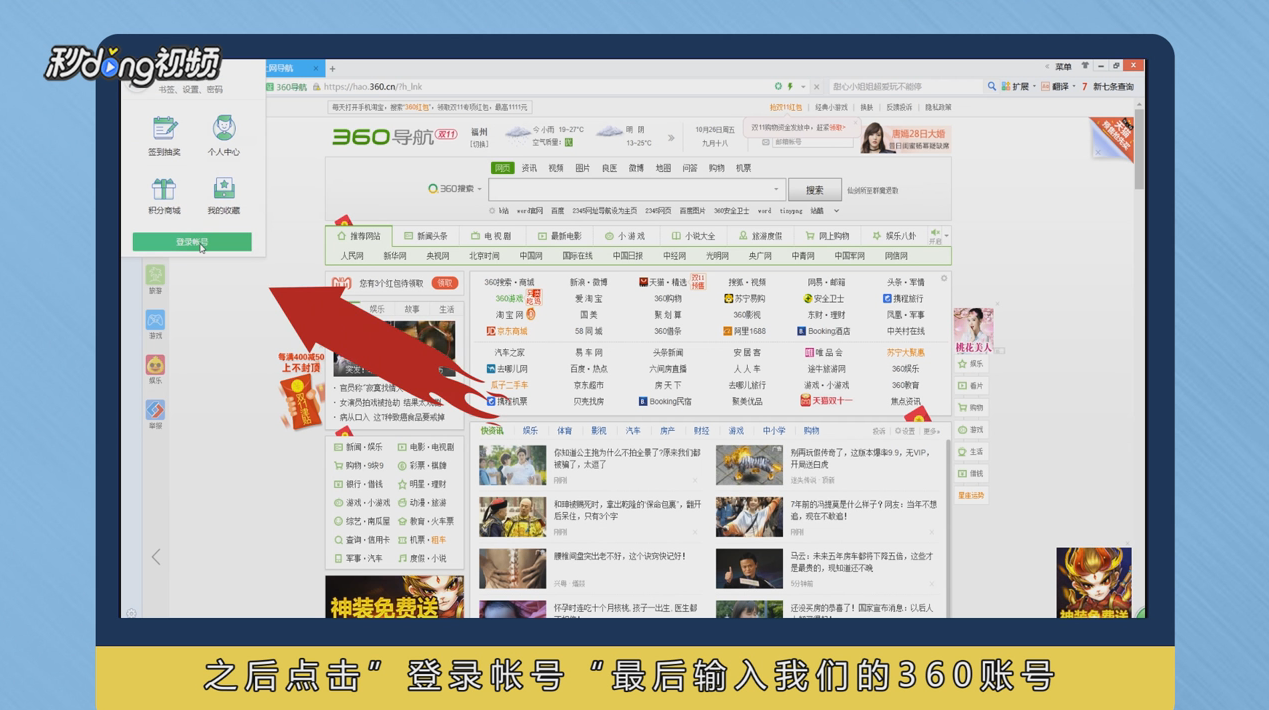Open news 设置 gear option
The height and width of the screenshot is (710, 1269).
tap(905, 431)
